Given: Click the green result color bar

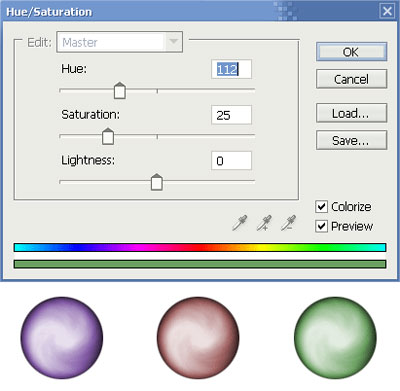Looking at the screenshot, I should click(200, 264).
